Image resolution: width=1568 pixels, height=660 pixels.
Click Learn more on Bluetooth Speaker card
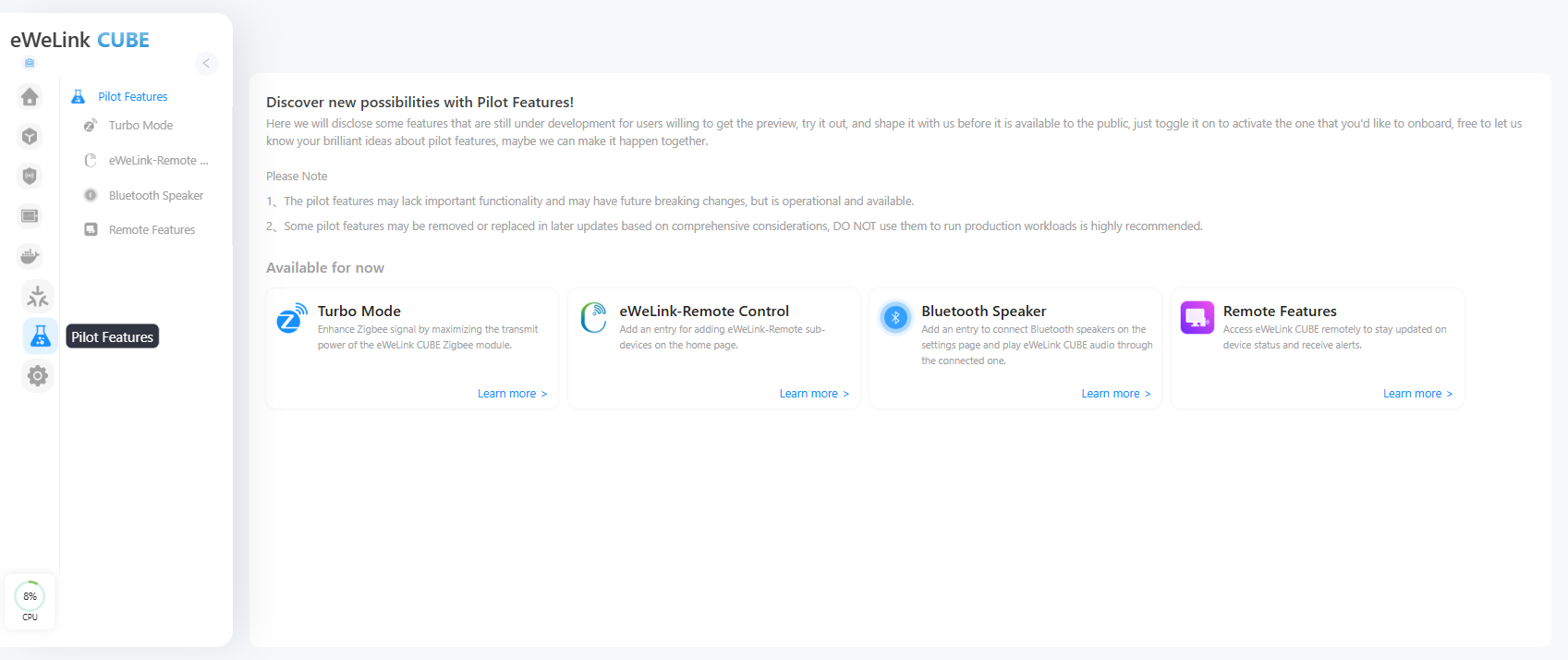(1115, 394)
